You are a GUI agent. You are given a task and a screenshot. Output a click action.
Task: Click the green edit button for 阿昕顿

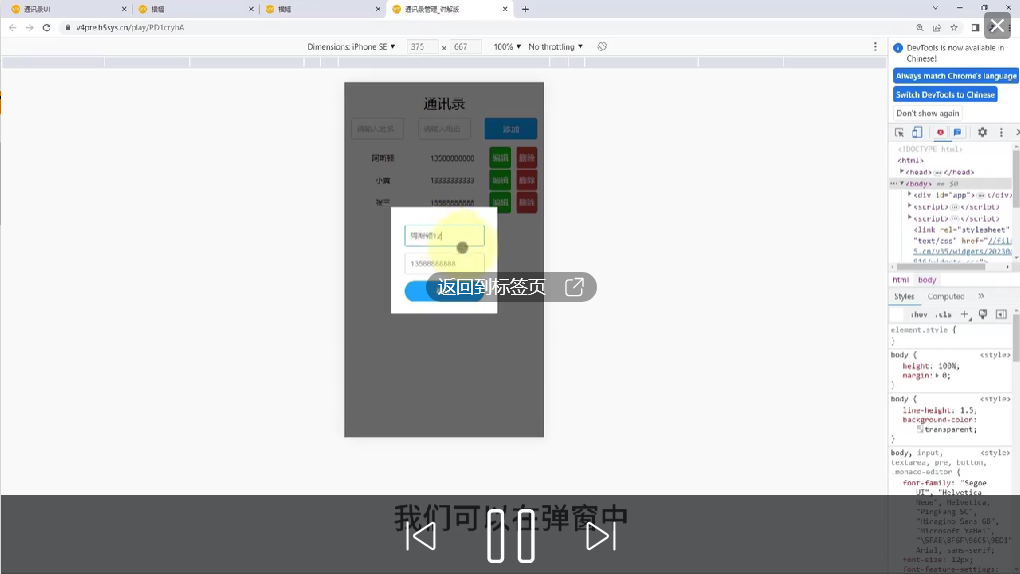[500, 158]
